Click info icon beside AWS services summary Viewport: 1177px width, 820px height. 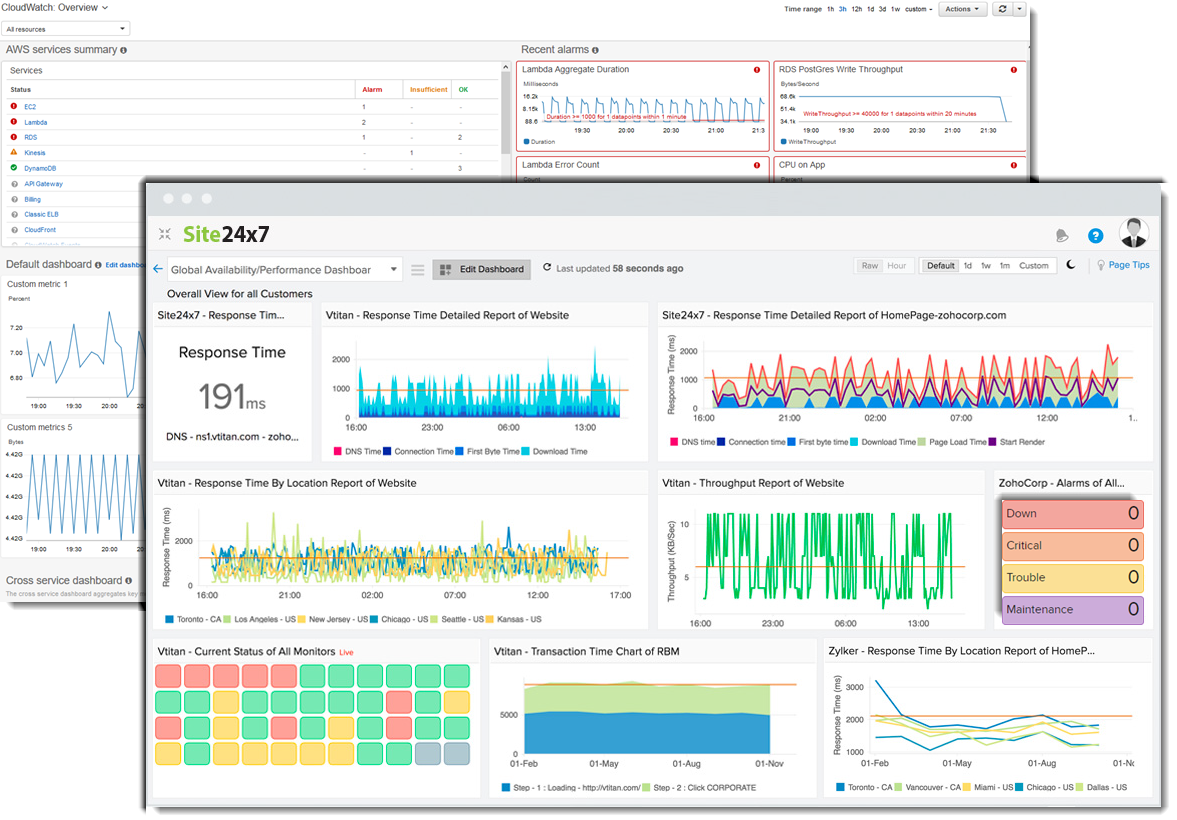123,50
